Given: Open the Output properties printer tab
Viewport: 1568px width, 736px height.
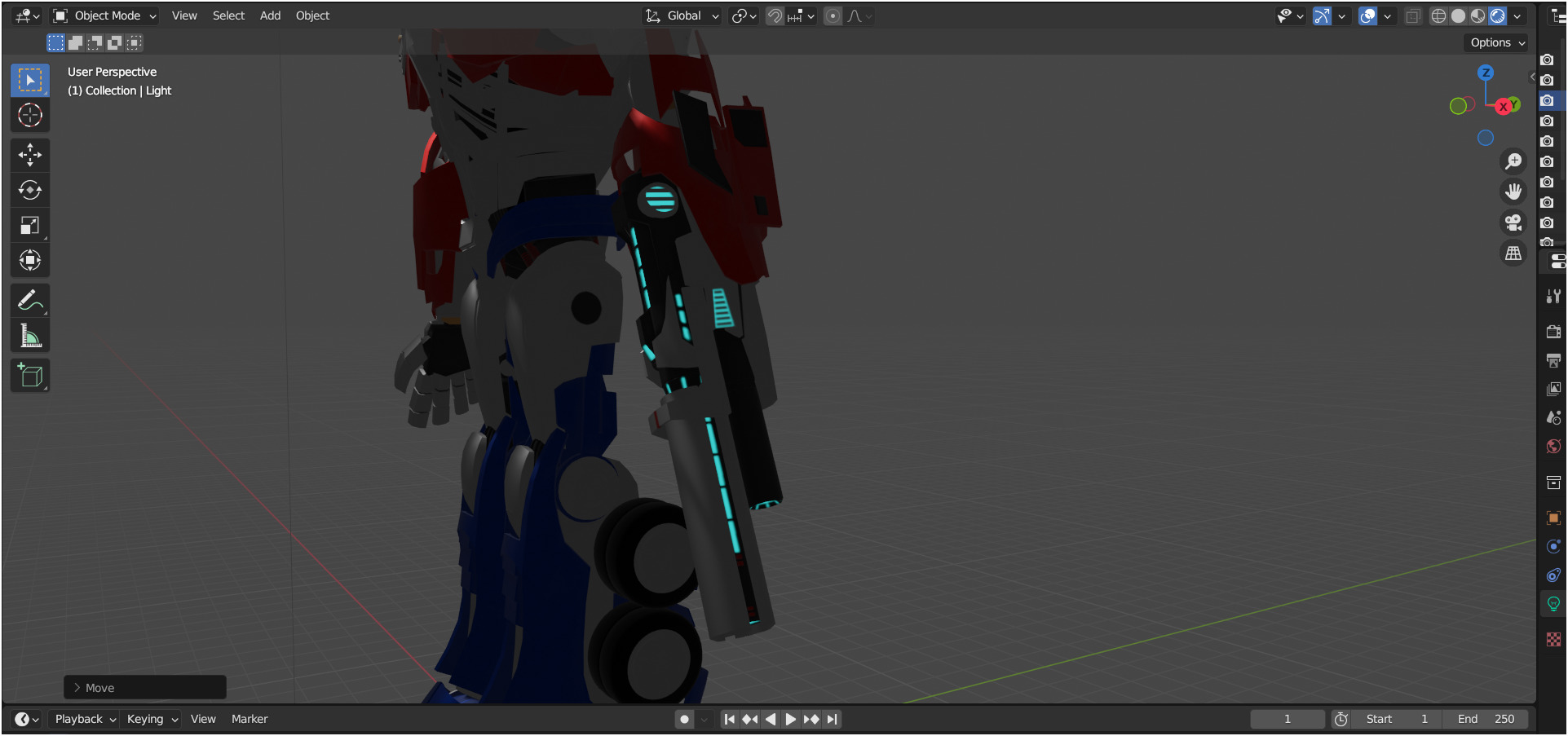Looking at the screenshot, I should (x=1553, y=360).
